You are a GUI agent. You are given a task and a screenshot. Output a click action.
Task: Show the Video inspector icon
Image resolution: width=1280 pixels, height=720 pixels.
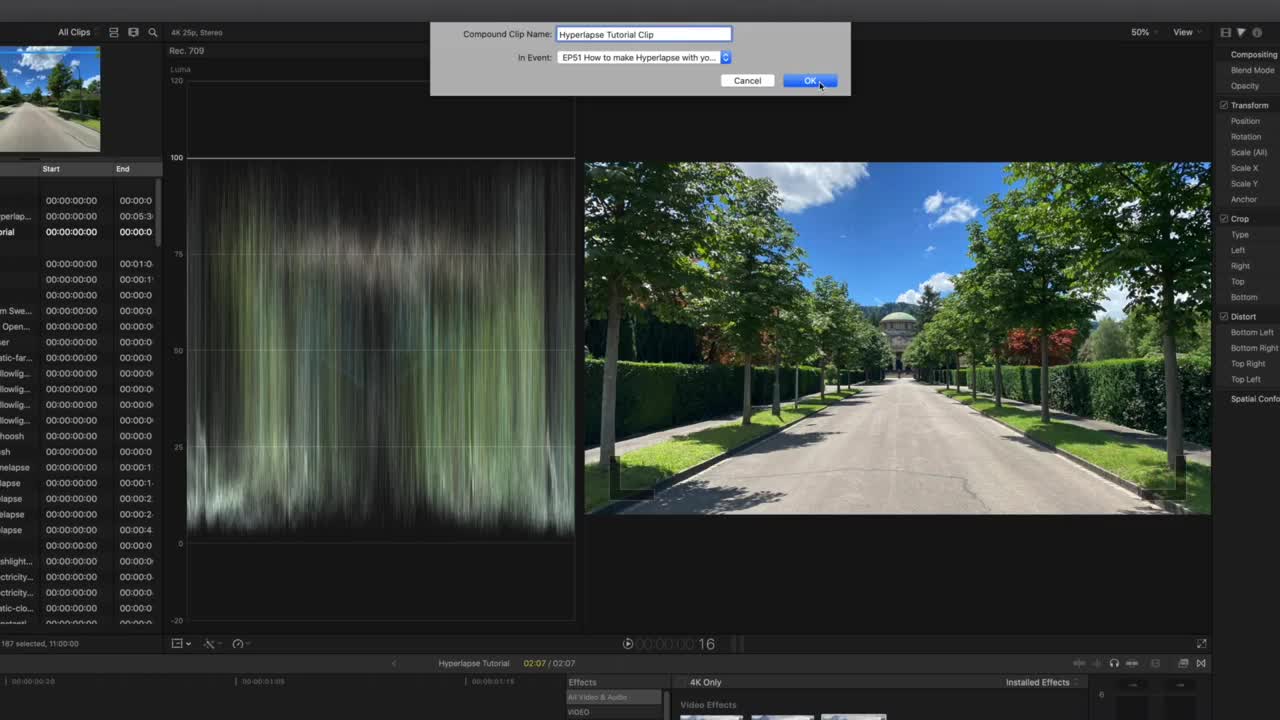[1226, 33]
